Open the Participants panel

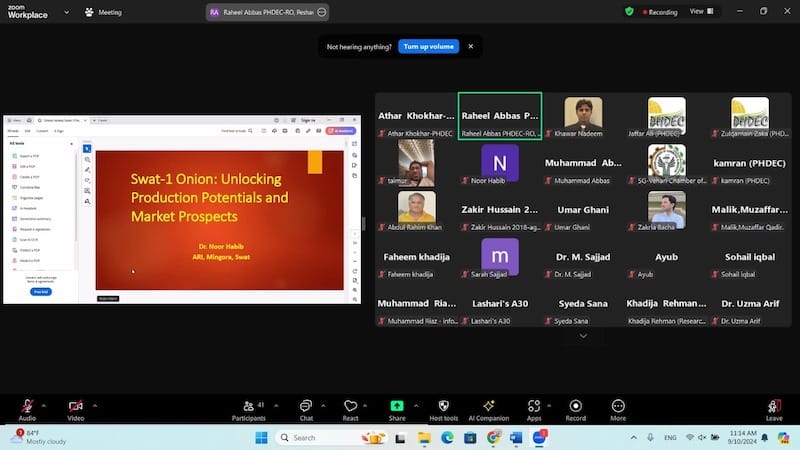pyautogui.click(x=248, y=408)
